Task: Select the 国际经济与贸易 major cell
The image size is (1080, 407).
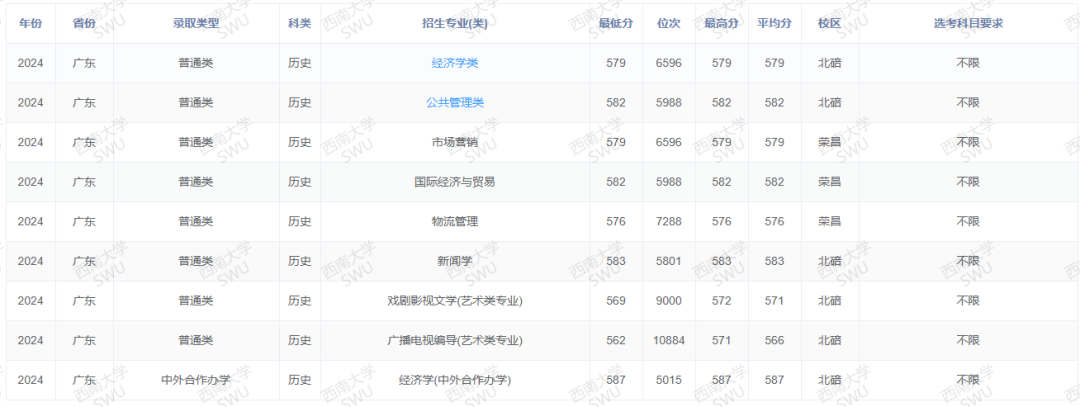Action: (455, 182)
